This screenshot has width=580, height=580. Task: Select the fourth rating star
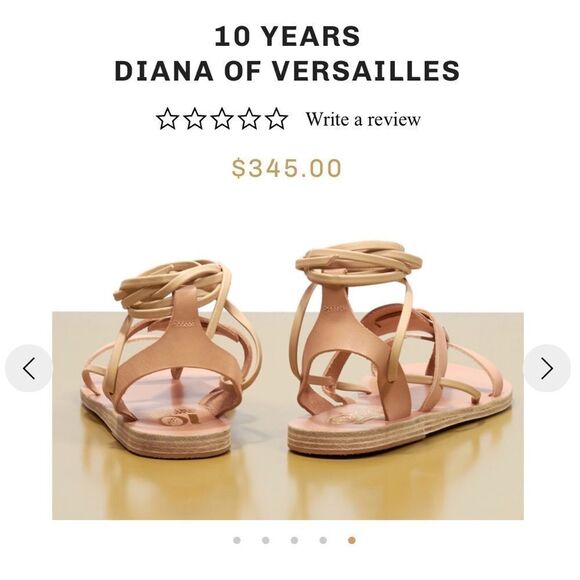click(249, 119)
